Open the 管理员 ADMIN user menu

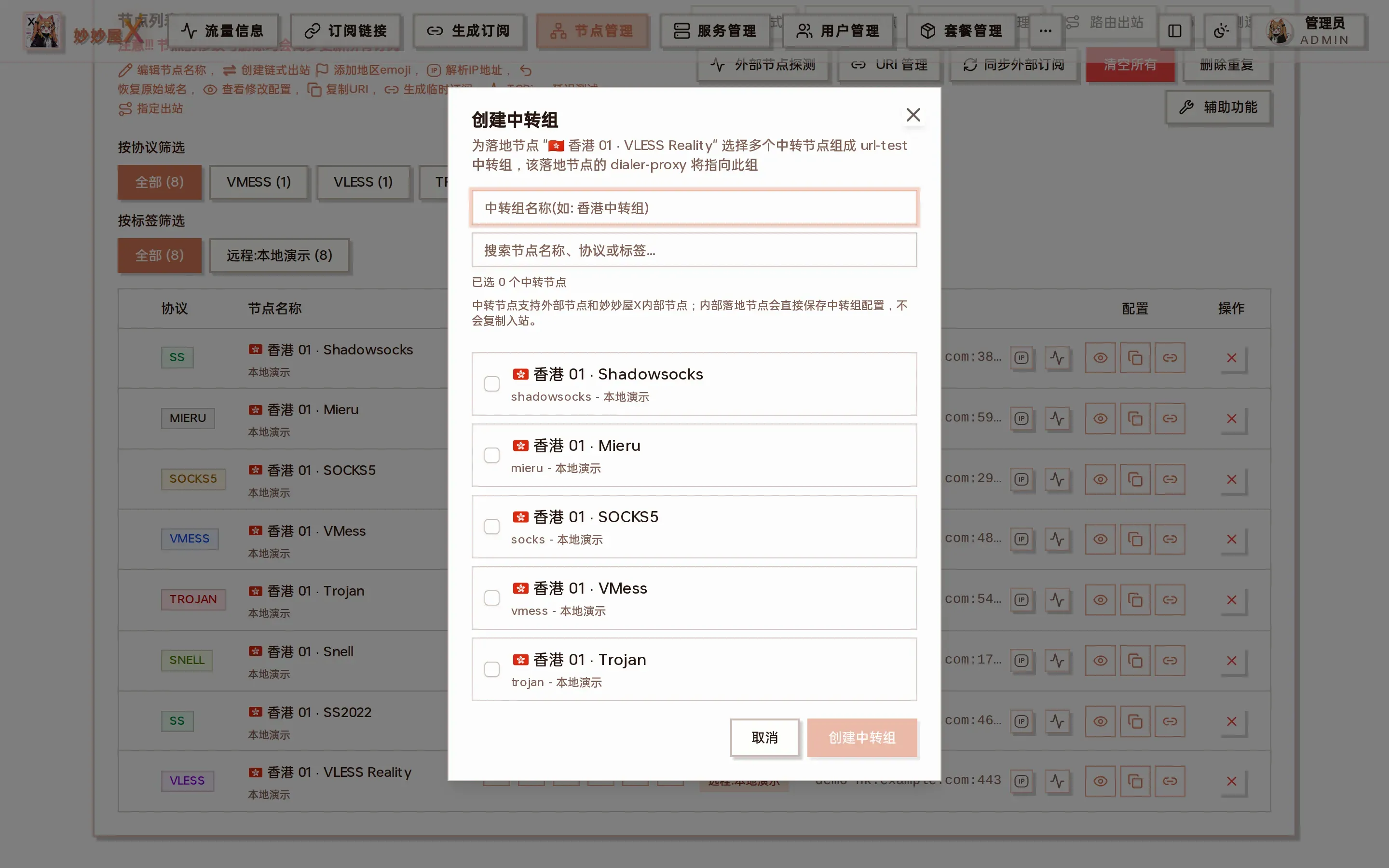1308,30
